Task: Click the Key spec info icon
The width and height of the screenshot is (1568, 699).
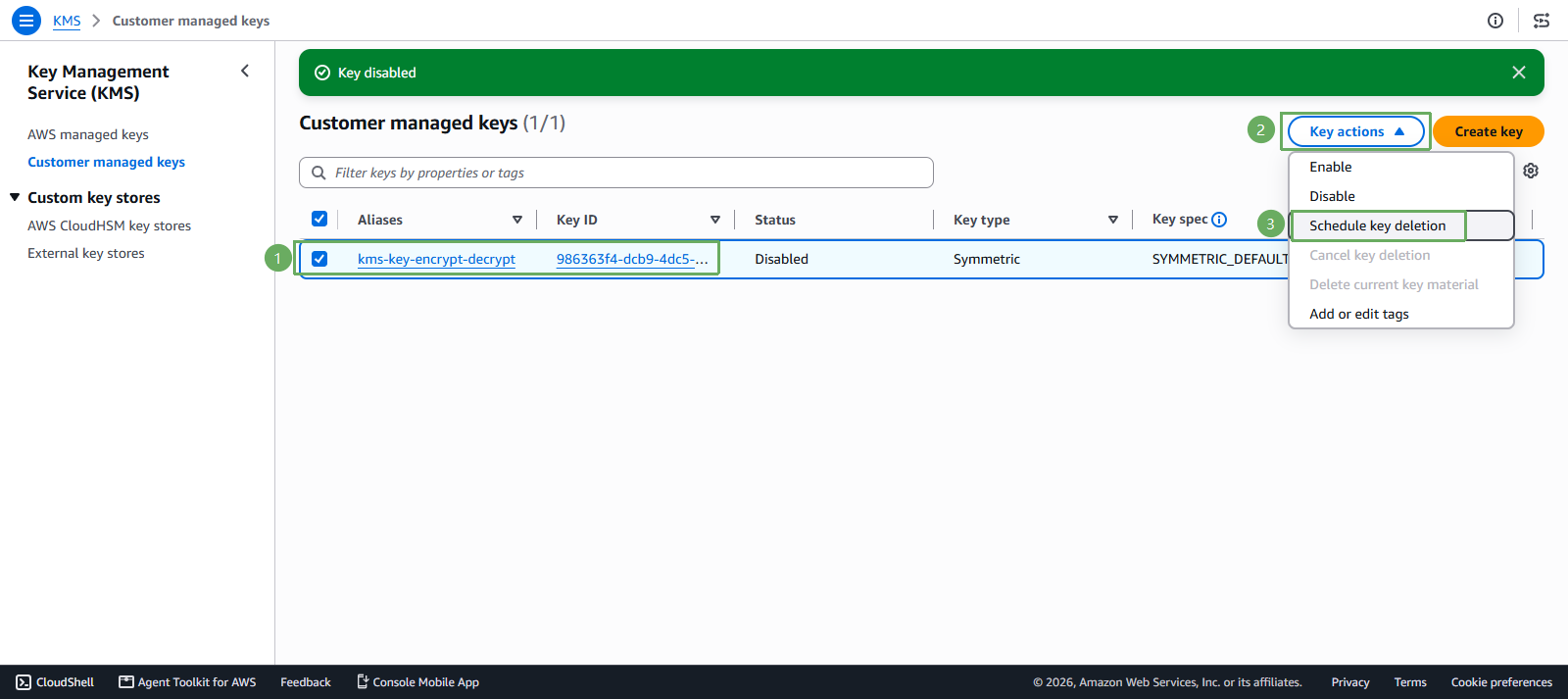Action: click(1219, 220)
